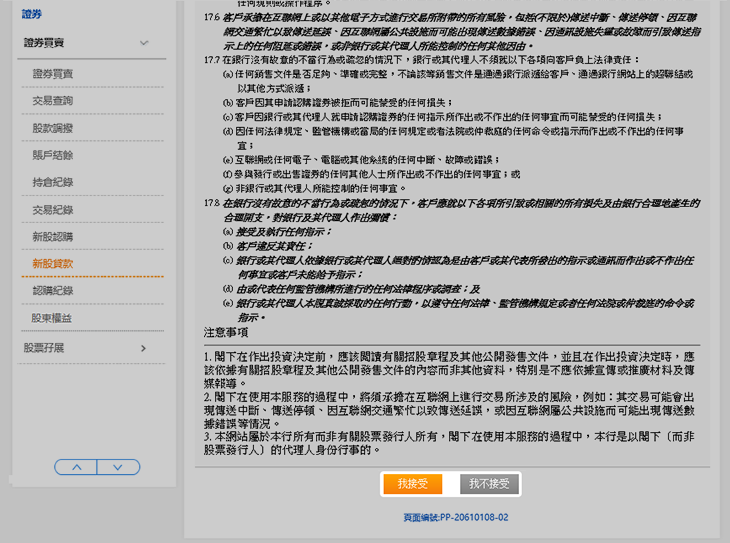This screenshot has height=543, width=730.
Task: View 持倉紀錄 from sidebar
Action: click(x=52, y=183)
